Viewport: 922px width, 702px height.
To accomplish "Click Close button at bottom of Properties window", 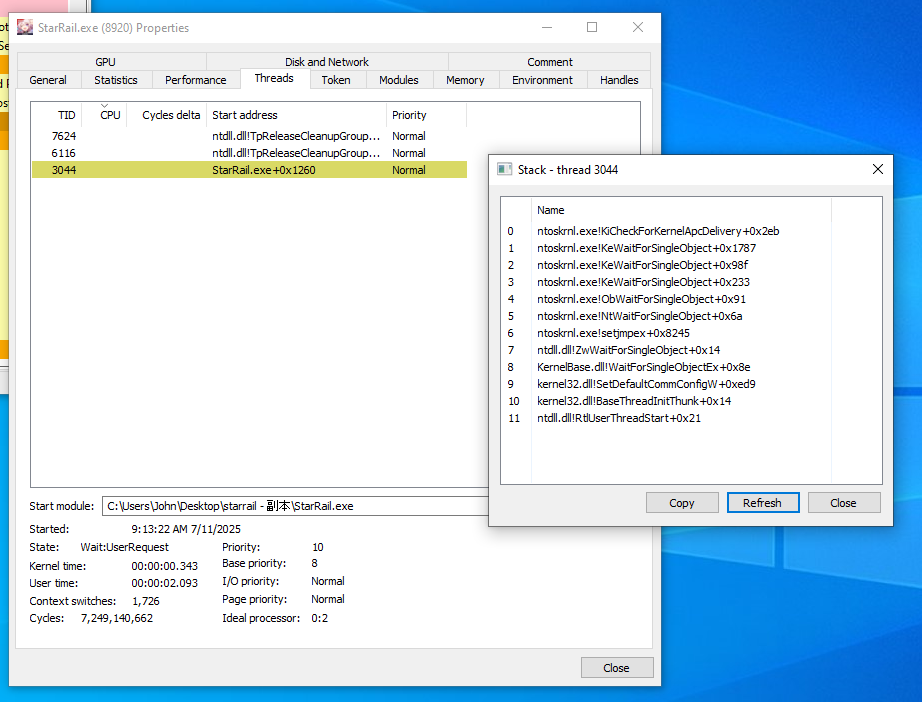I will click(x=617, y=668).
